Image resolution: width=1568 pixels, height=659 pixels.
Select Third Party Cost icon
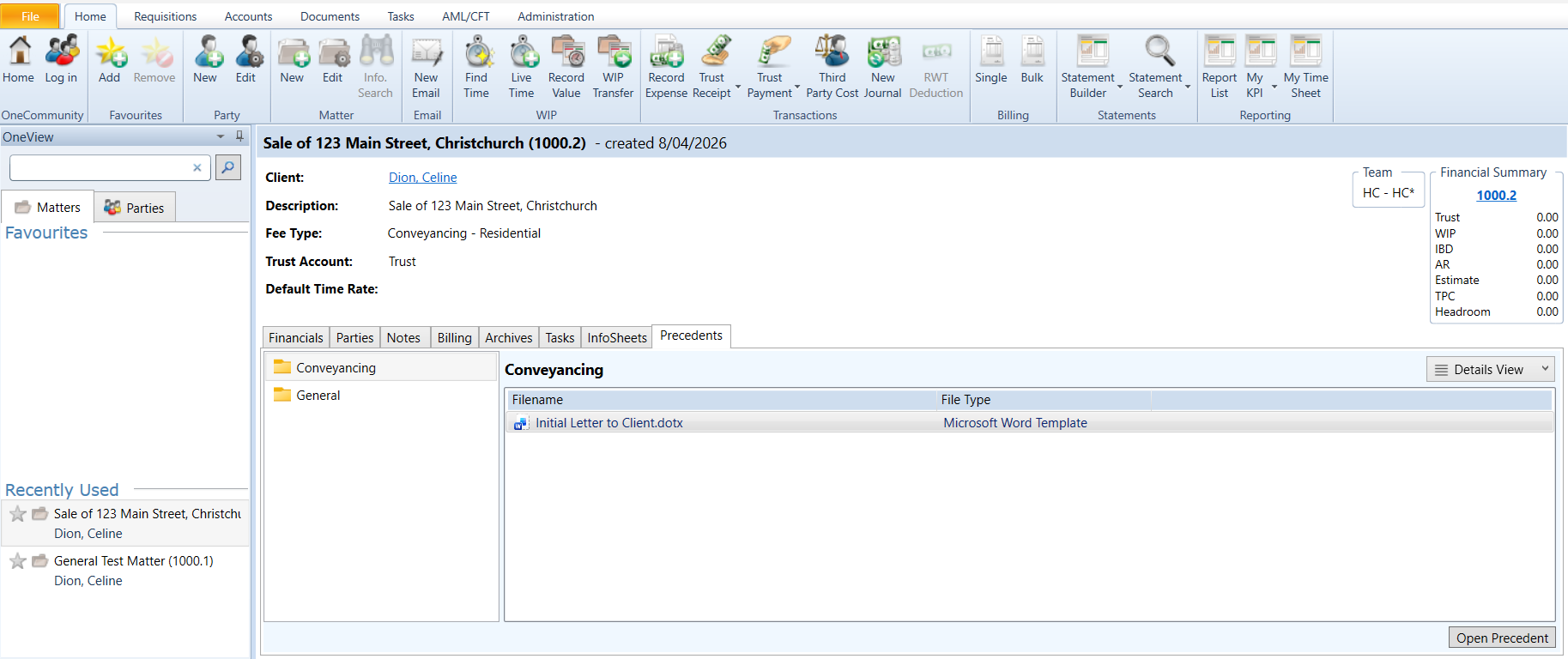(x=832, y=67)
